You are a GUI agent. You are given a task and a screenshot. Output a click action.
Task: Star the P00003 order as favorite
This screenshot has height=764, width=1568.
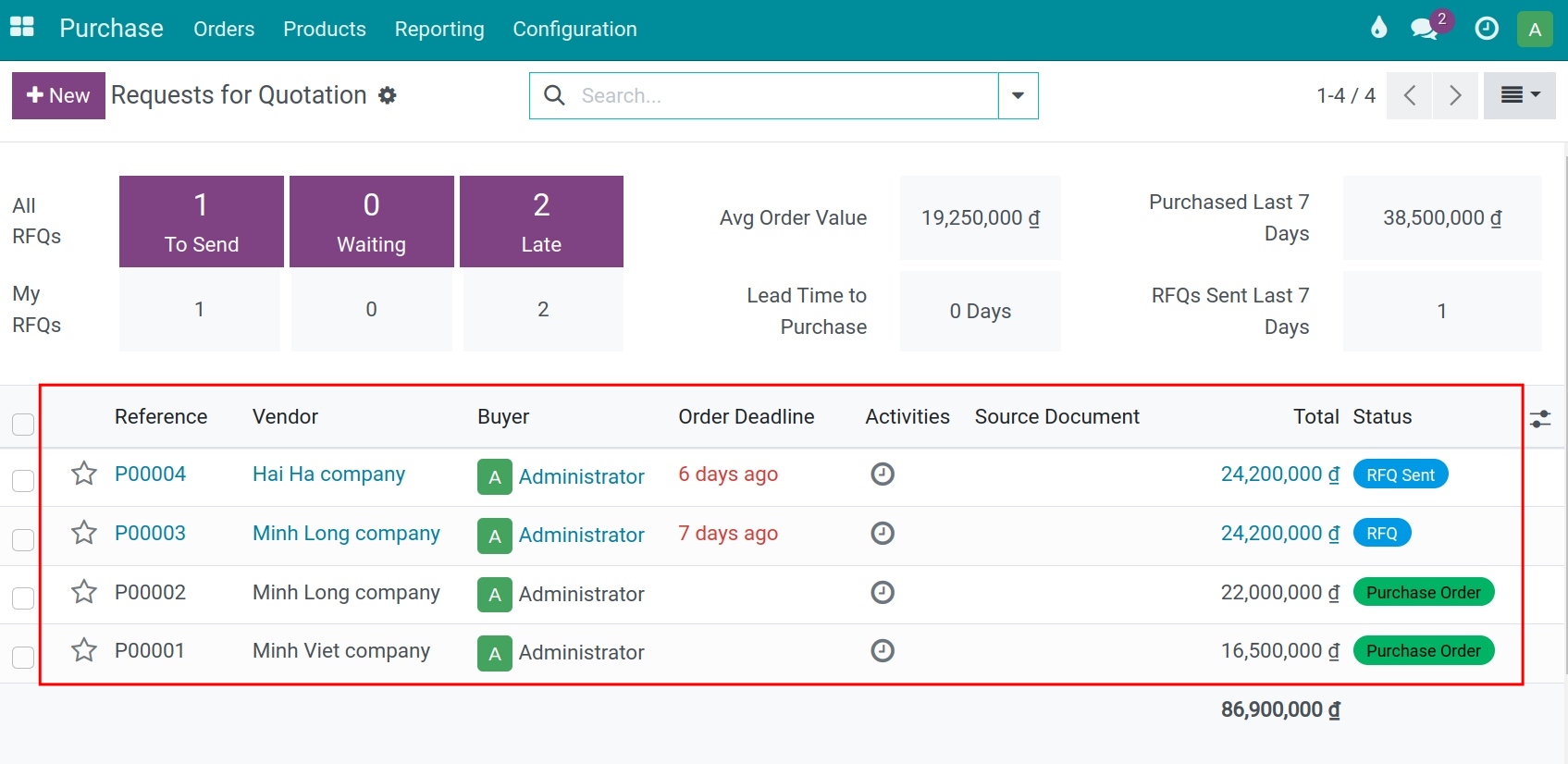[84, 533]
